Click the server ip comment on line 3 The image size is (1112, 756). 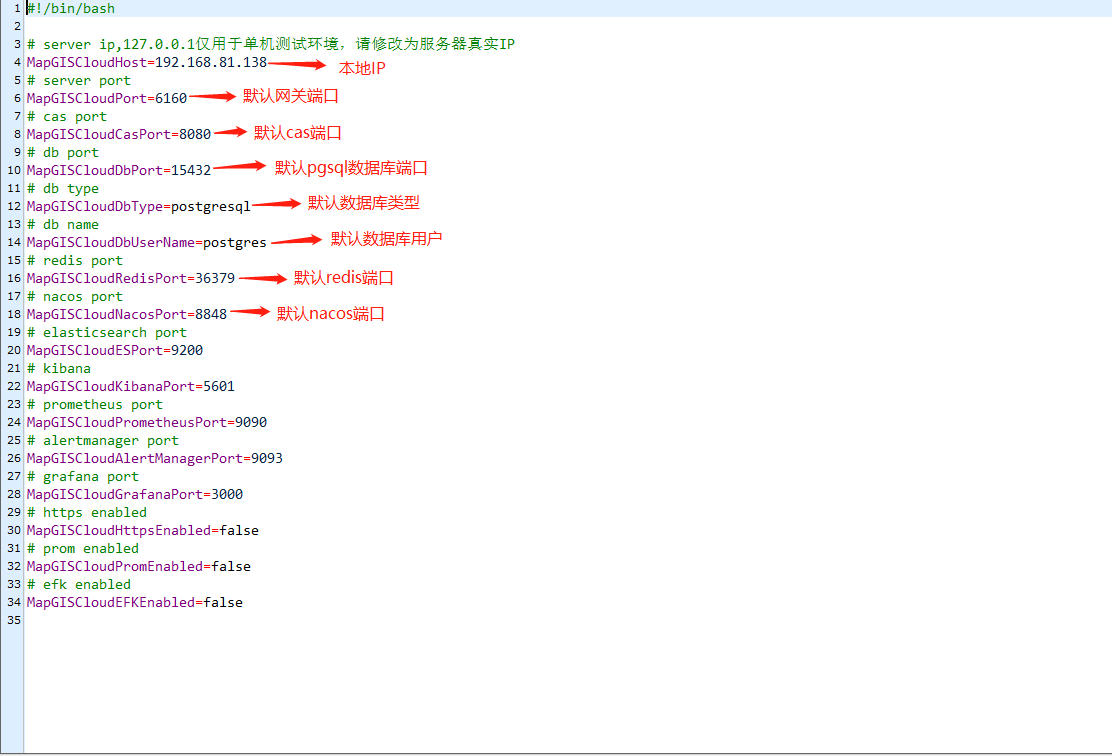pyautogui.click(x=271, y=44)
